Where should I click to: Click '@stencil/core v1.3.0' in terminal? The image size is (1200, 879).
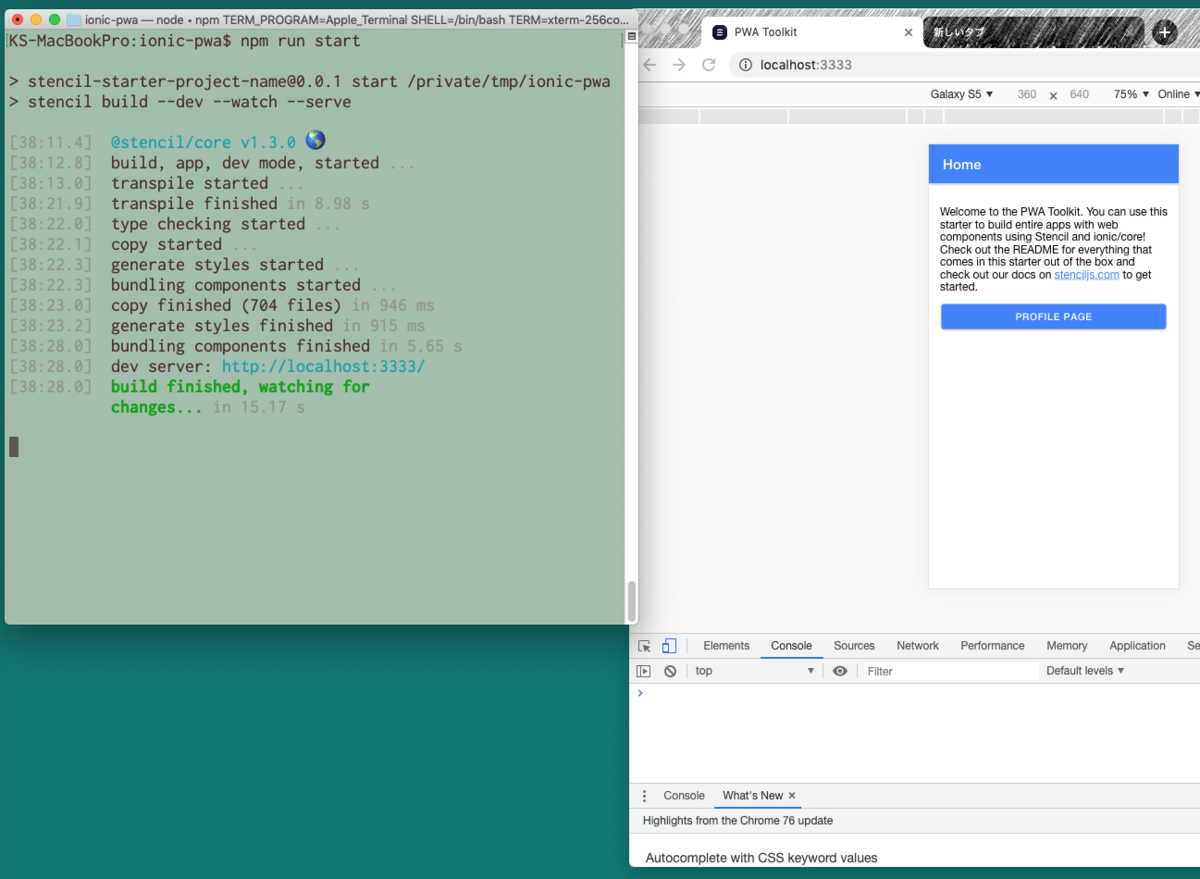tap(203, 142)
